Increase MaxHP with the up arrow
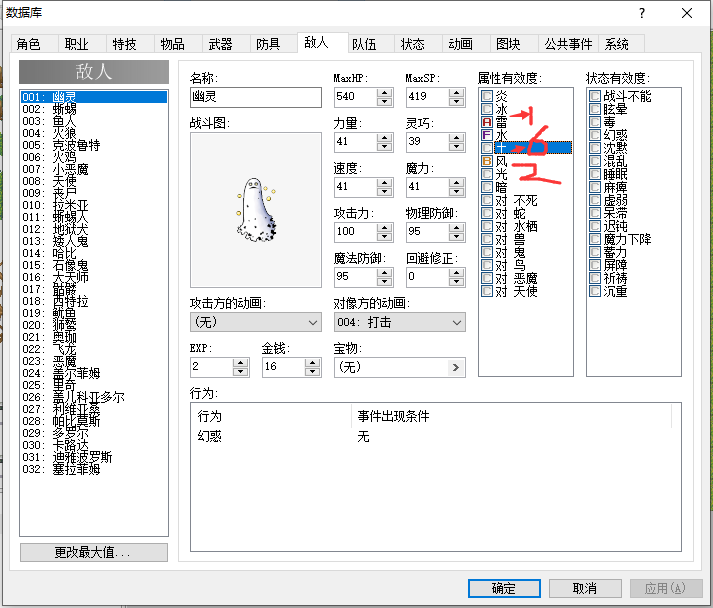This screenshot has width=713, height=608. click(385, 92)
